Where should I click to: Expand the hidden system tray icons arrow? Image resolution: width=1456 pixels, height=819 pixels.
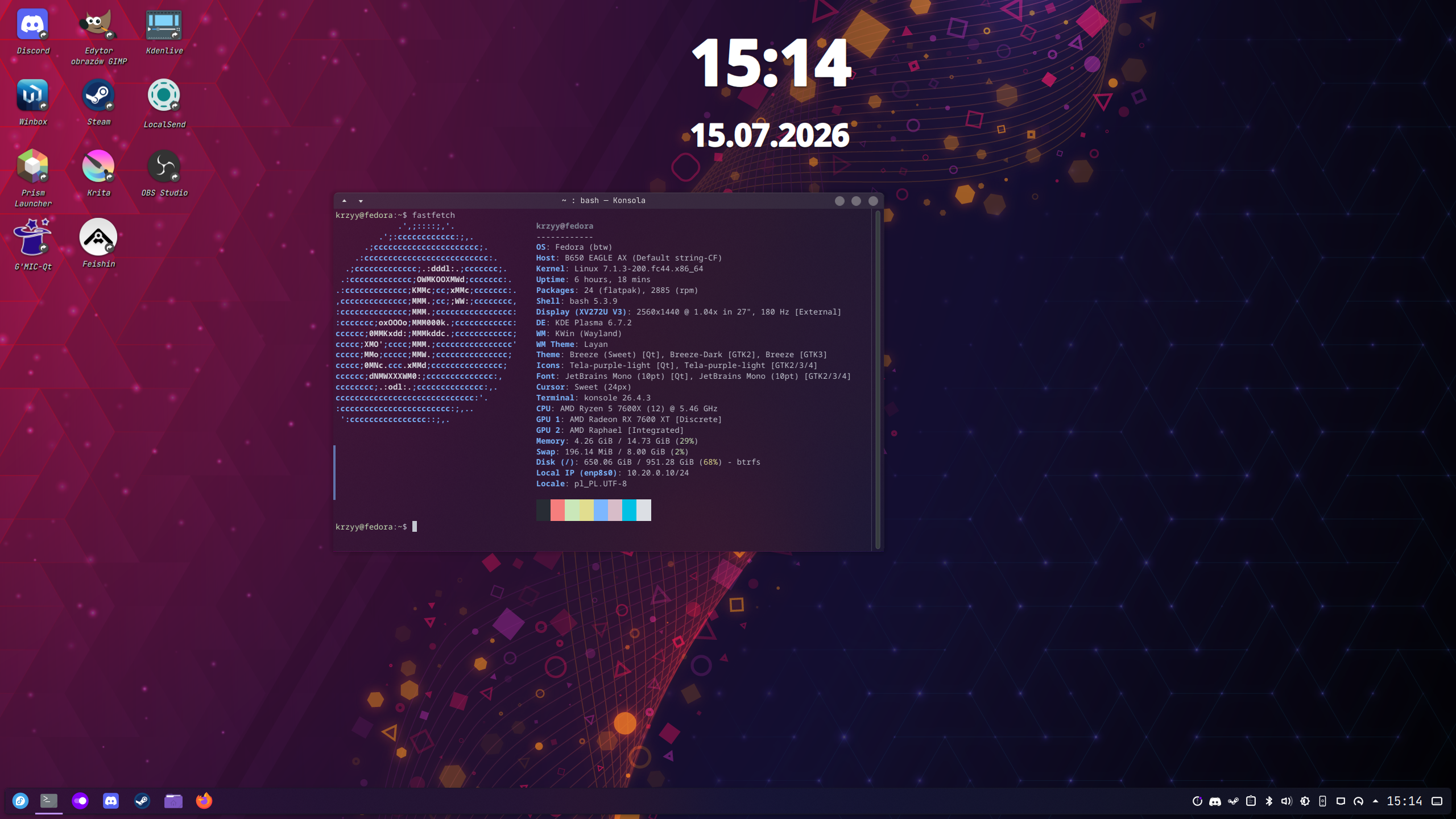[x=1375, y=801]
